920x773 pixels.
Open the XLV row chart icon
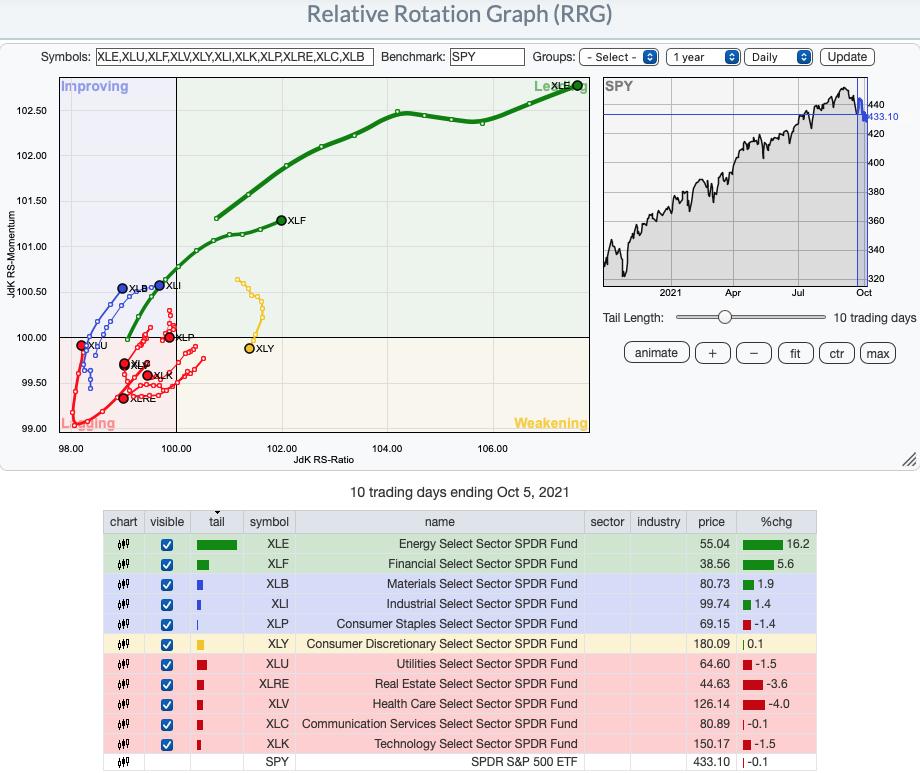coord(123,704)
